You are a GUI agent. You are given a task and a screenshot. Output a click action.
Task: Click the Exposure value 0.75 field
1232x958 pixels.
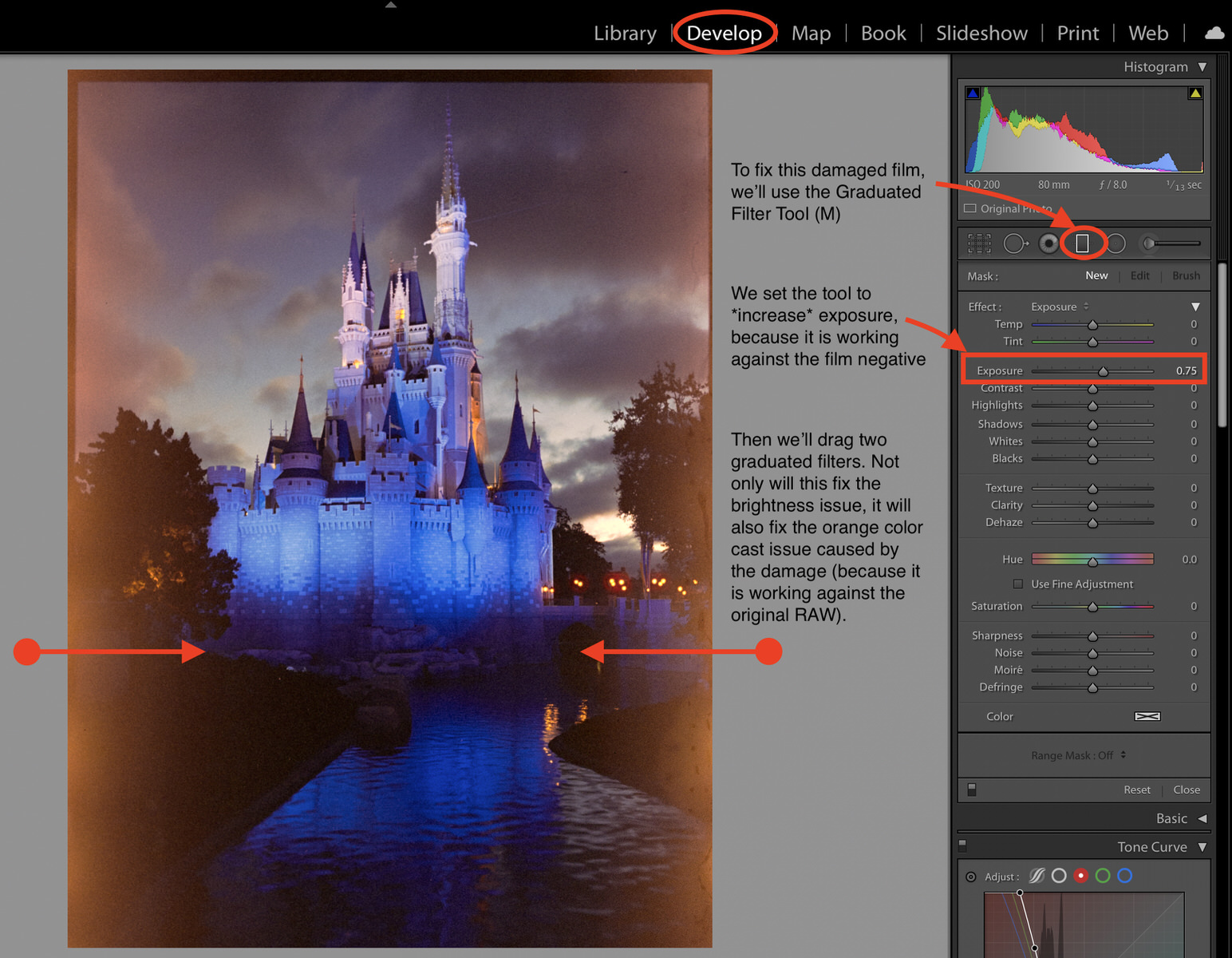(1186, 370)
